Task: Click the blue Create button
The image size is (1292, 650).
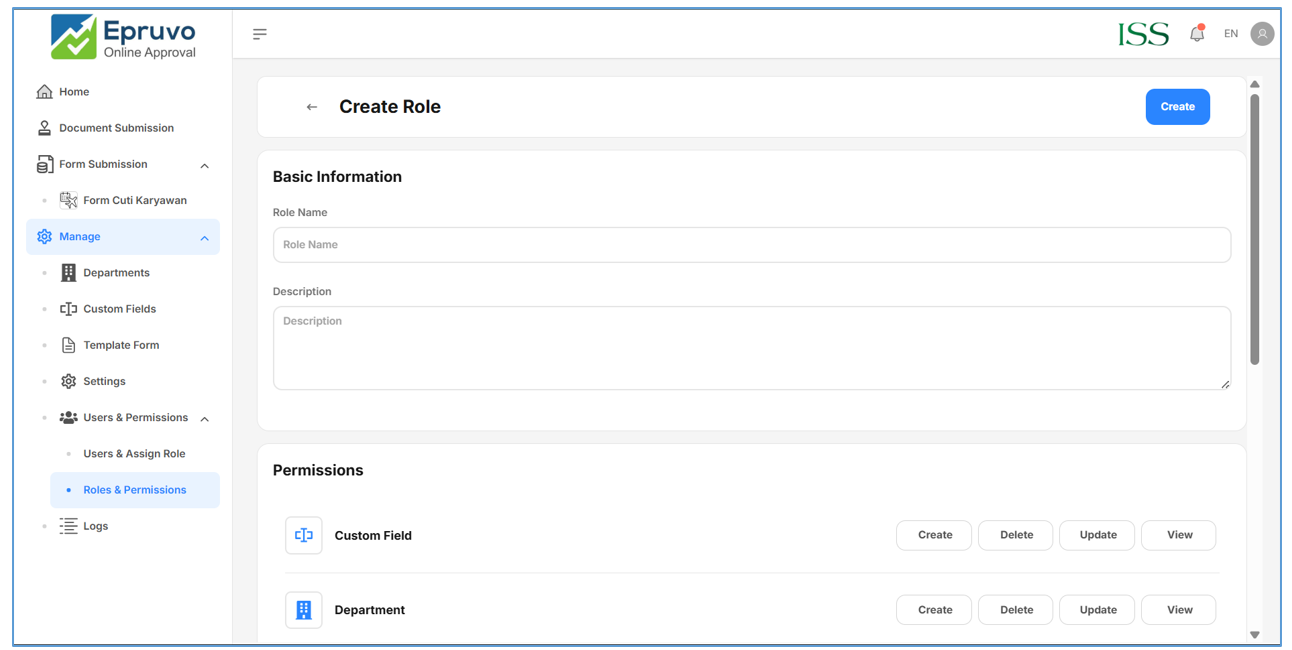Action: (x=1177, y=107)
